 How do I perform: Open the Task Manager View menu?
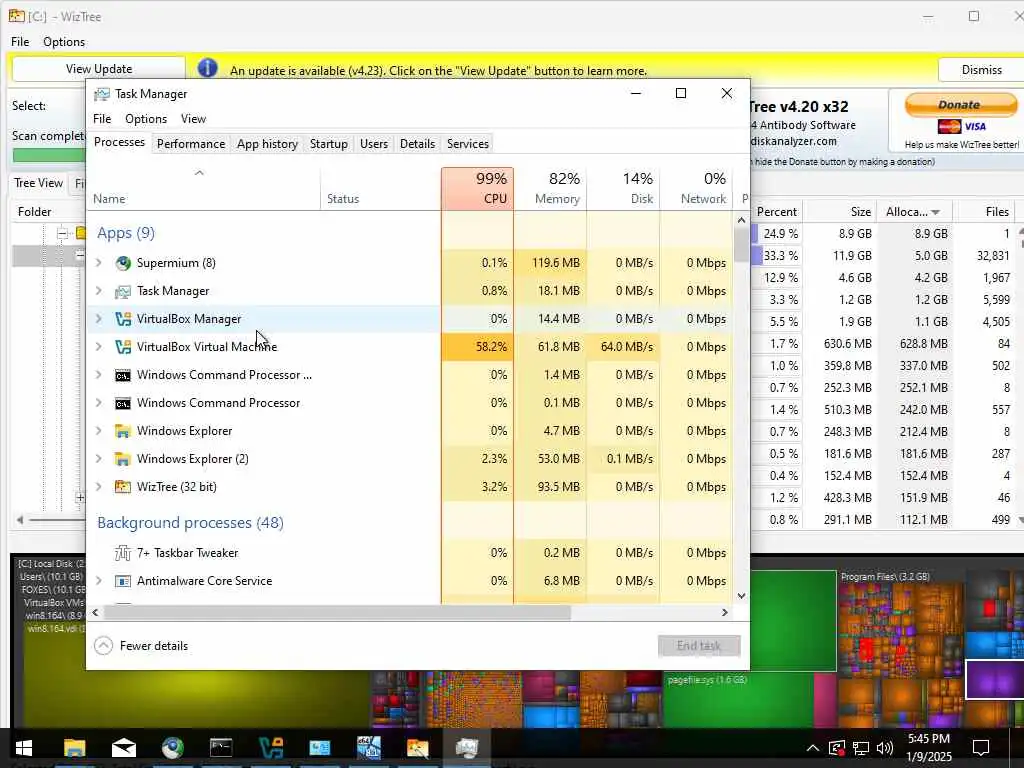click(193, 119)
